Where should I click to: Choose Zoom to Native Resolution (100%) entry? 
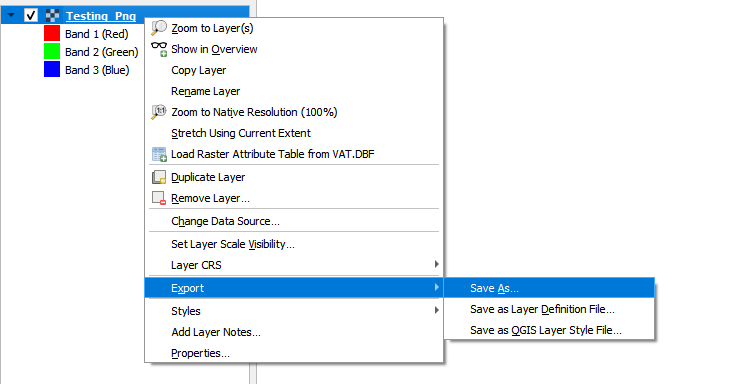pos(254,112)
